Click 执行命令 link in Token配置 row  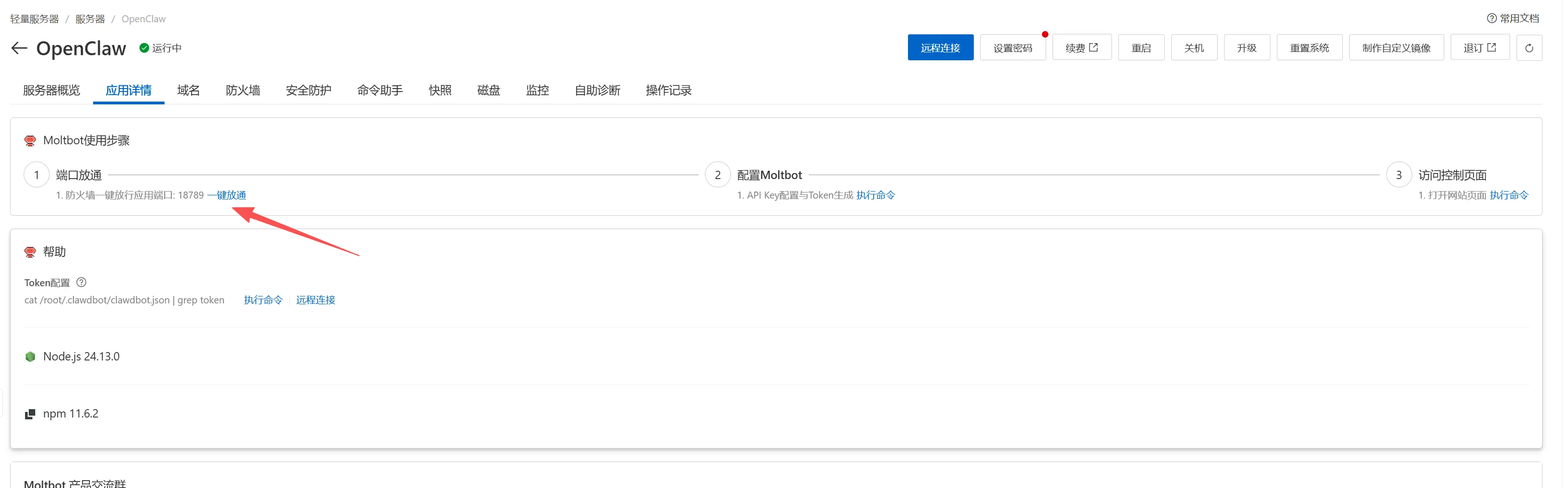click(263, 300)
